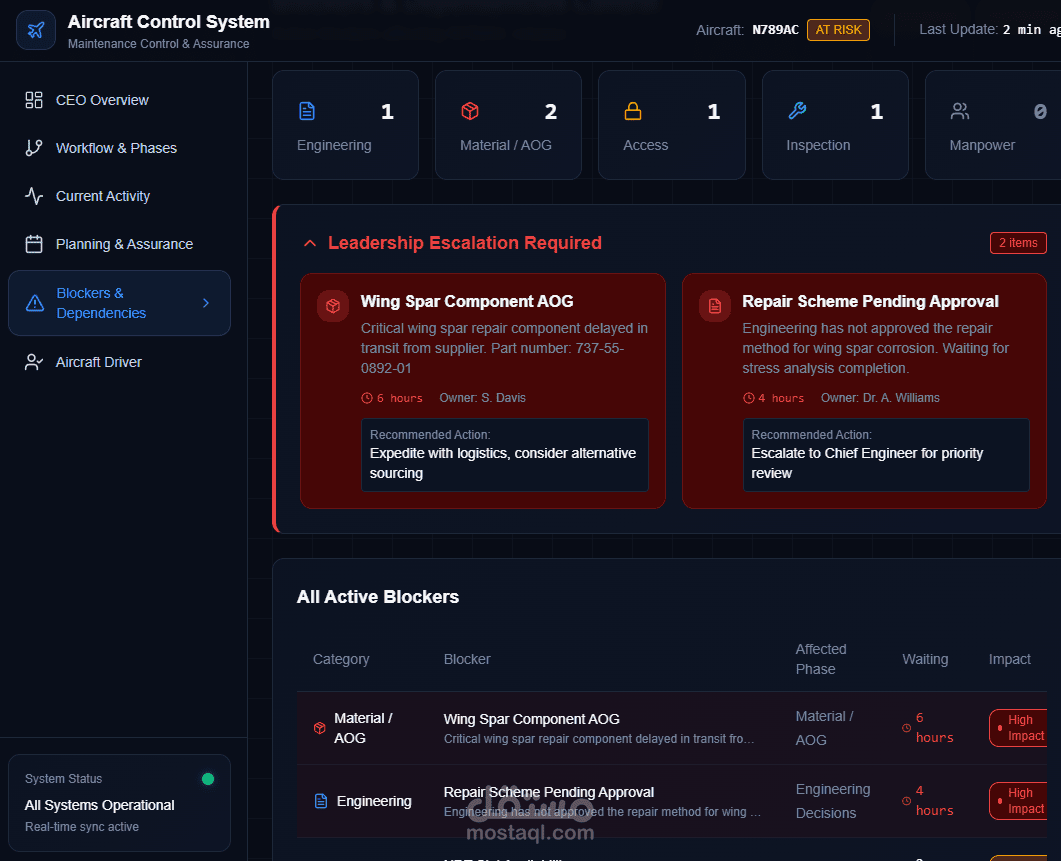This screenshot has width=1061, height=861.
Task: Click the Current Activity pulse icon
Action: coord(34,196)
